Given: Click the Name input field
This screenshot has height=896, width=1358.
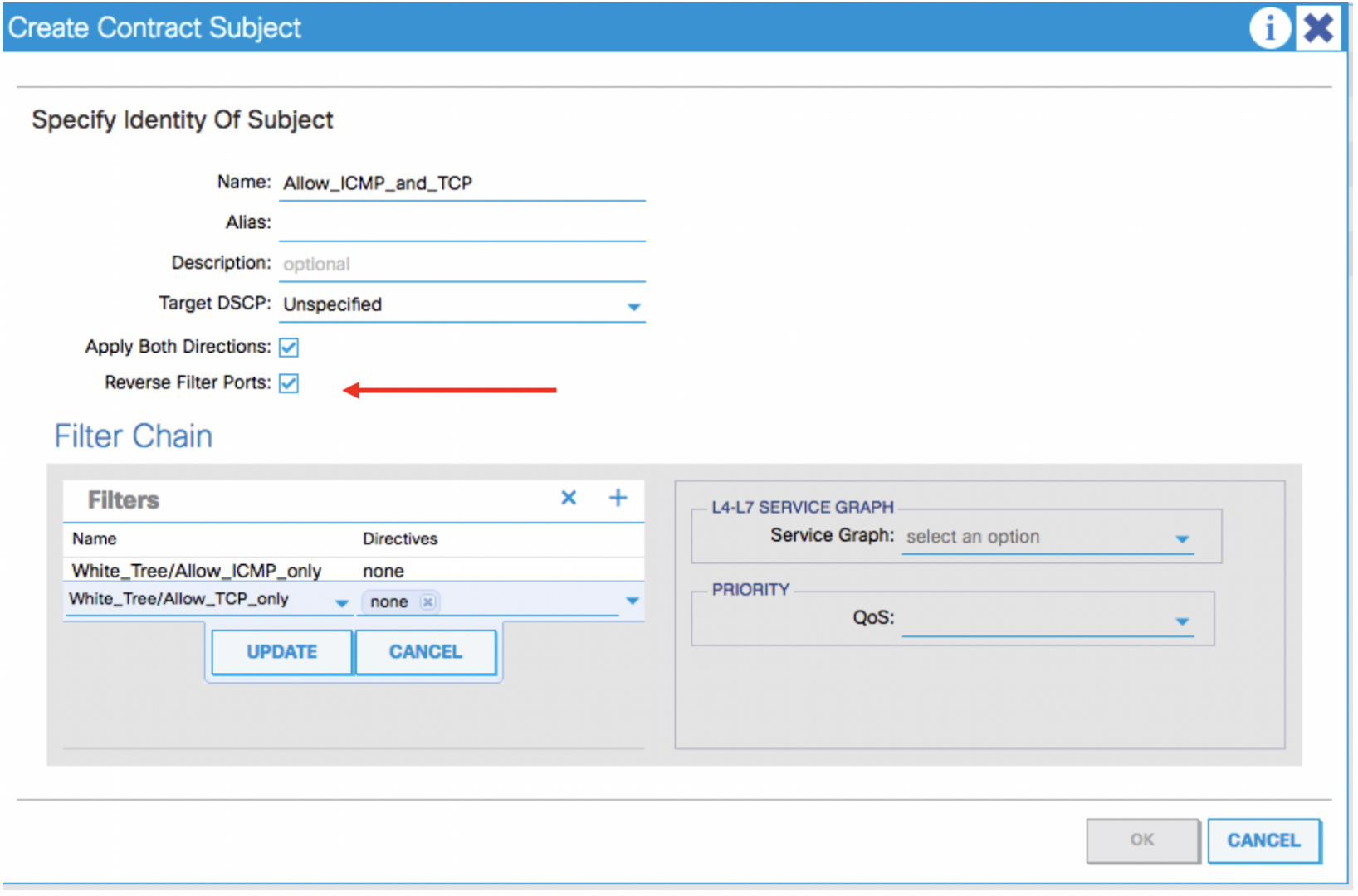Looking at the screenshot, I should (462, 183).
